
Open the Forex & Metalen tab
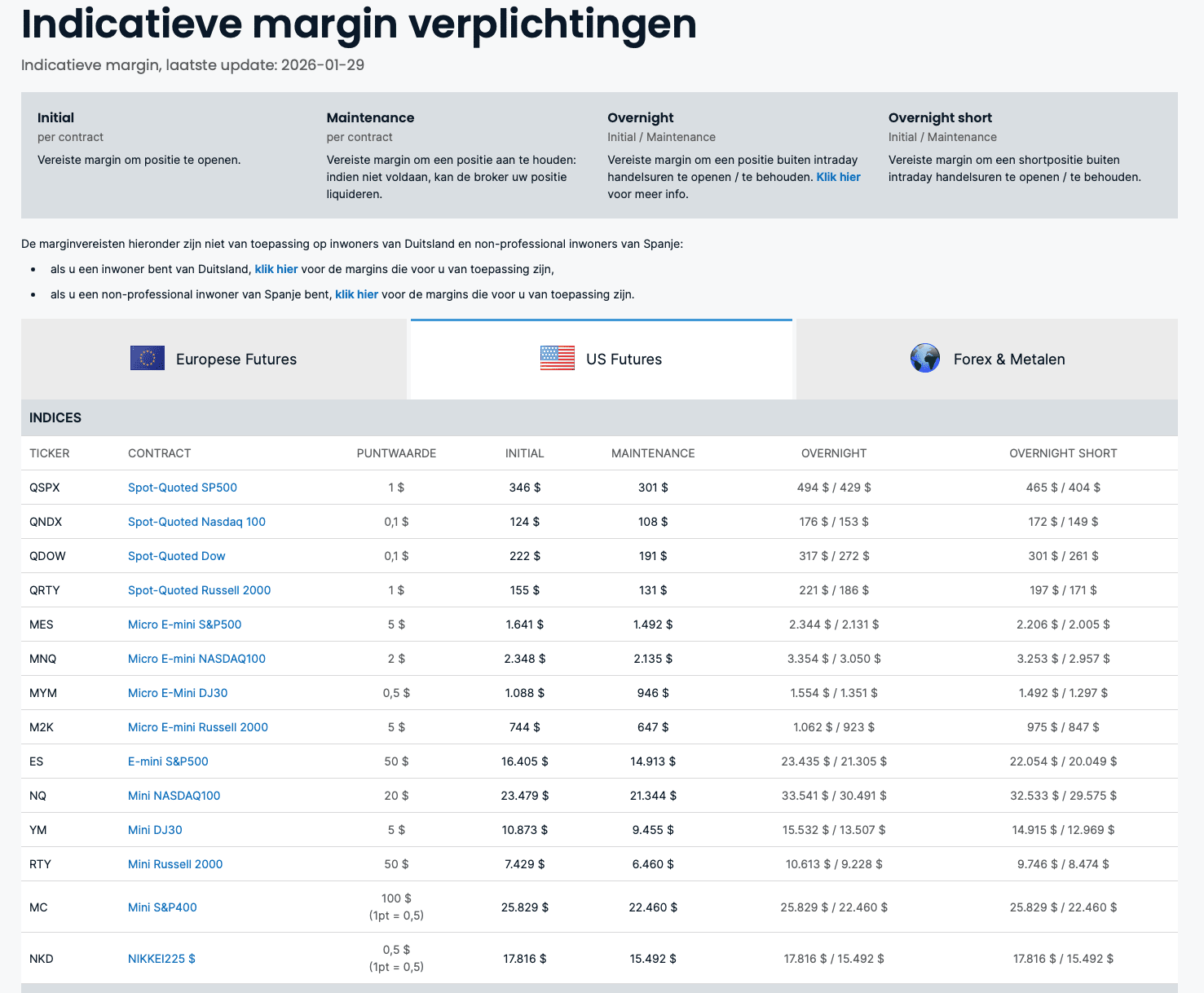(987, 360)
